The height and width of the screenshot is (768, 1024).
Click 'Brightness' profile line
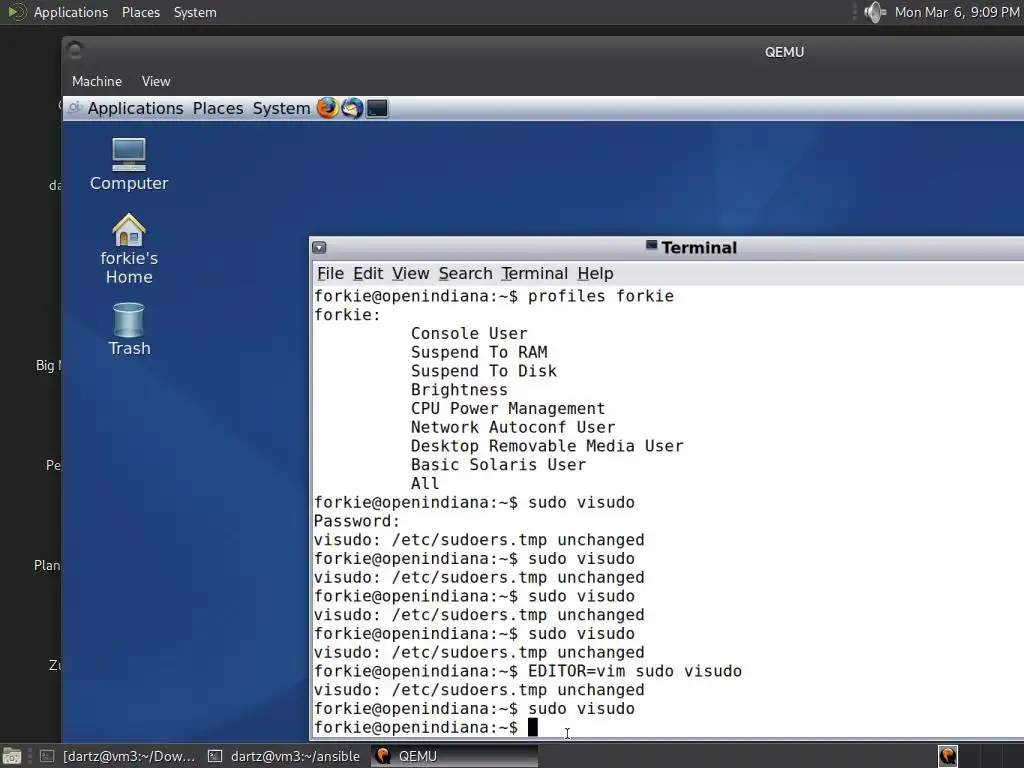[x=459, y=390]
